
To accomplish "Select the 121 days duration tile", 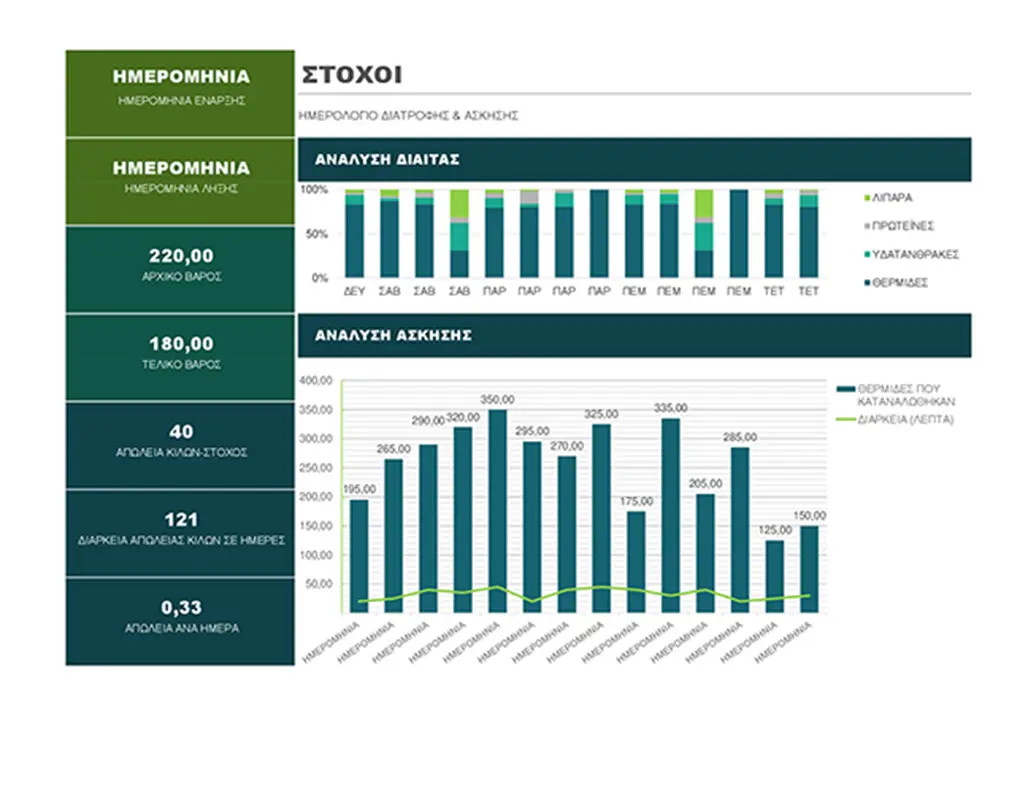I will point(181,533).
